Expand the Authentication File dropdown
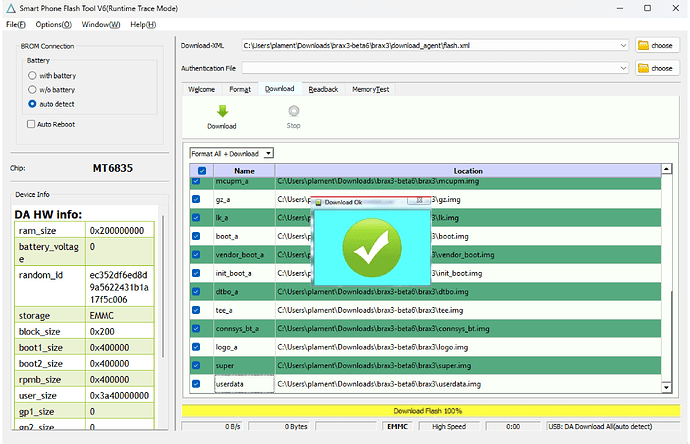The width and height of the screenshot is (690, 444). [x=623, y=68]
